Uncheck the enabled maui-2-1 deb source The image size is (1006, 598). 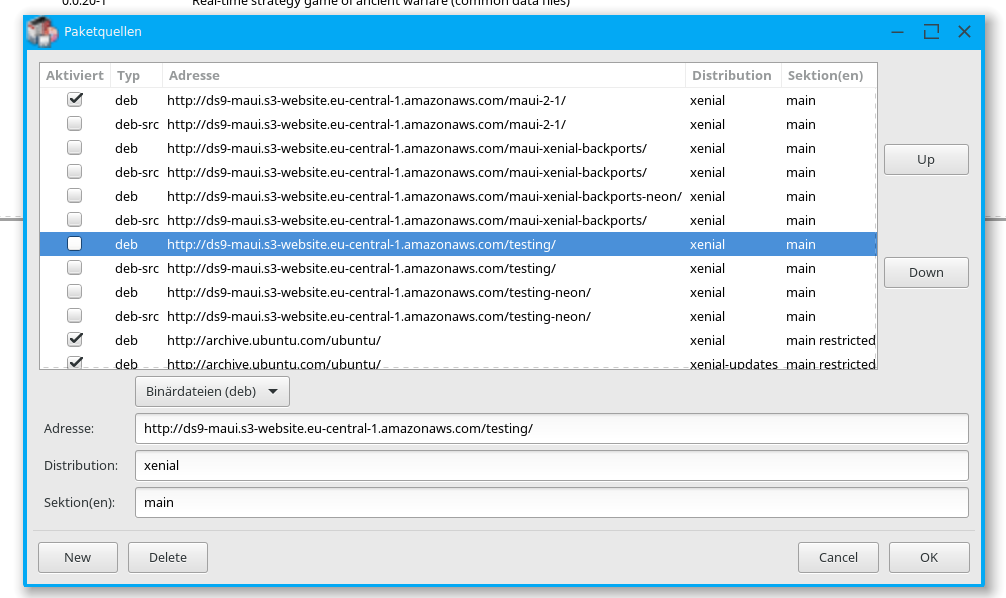(75, 100)
